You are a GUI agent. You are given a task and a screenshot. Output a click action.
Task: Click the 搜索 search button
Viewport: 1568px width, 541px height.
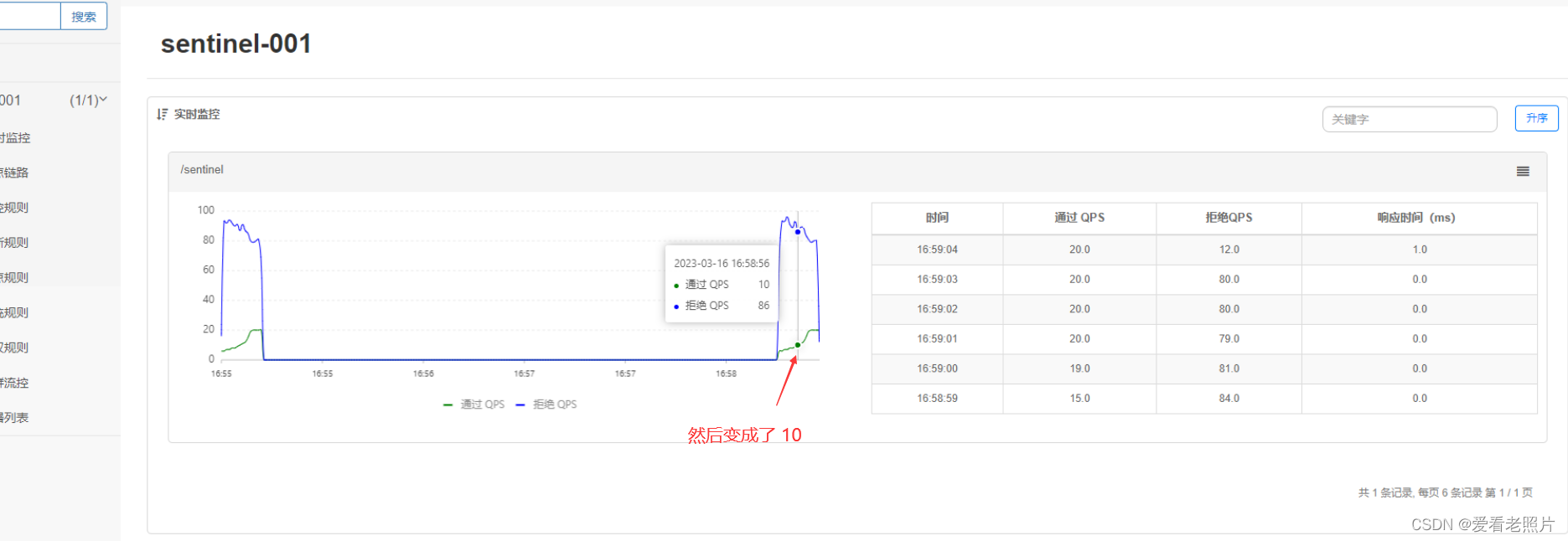click(84, 16)
